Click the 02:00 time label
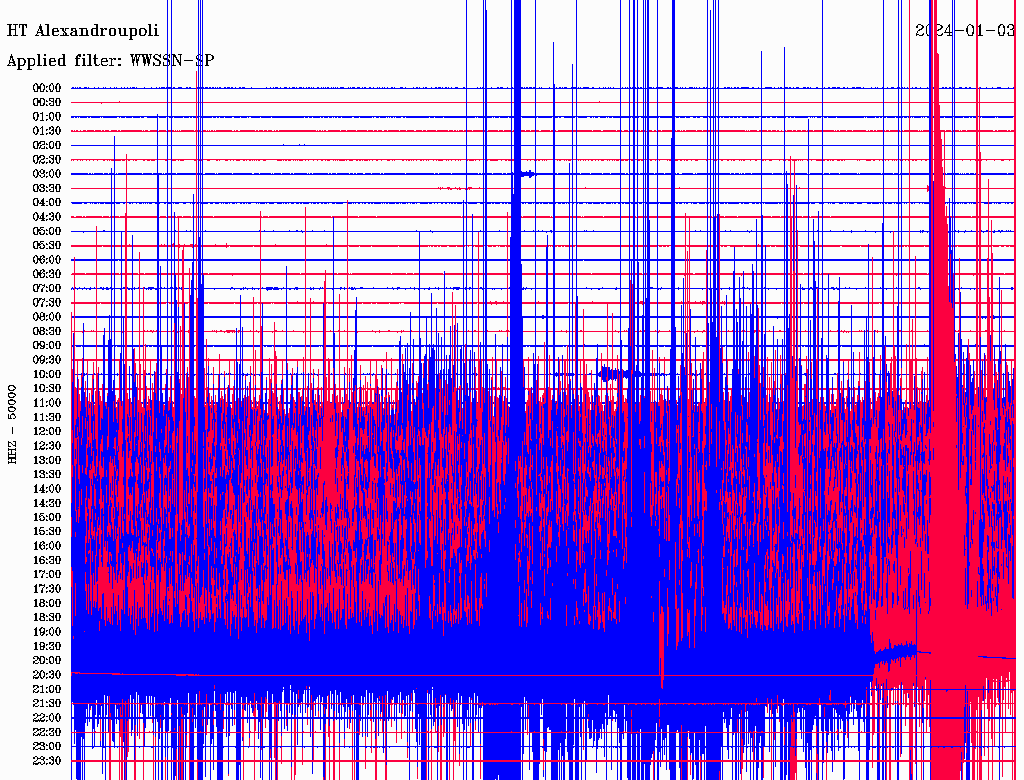 coord(47,146)
